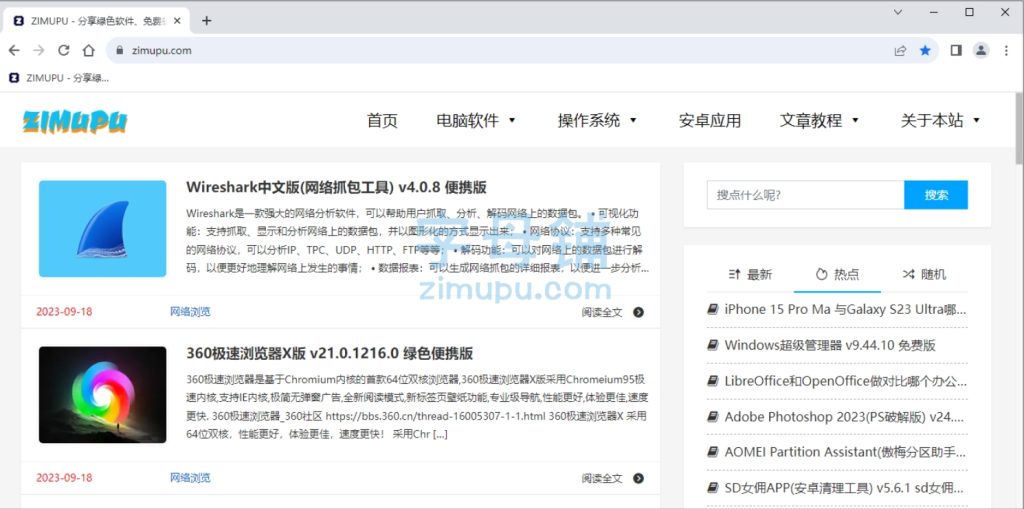Click the book icon beside Adobe Photoshop entry

pos(712,416)
